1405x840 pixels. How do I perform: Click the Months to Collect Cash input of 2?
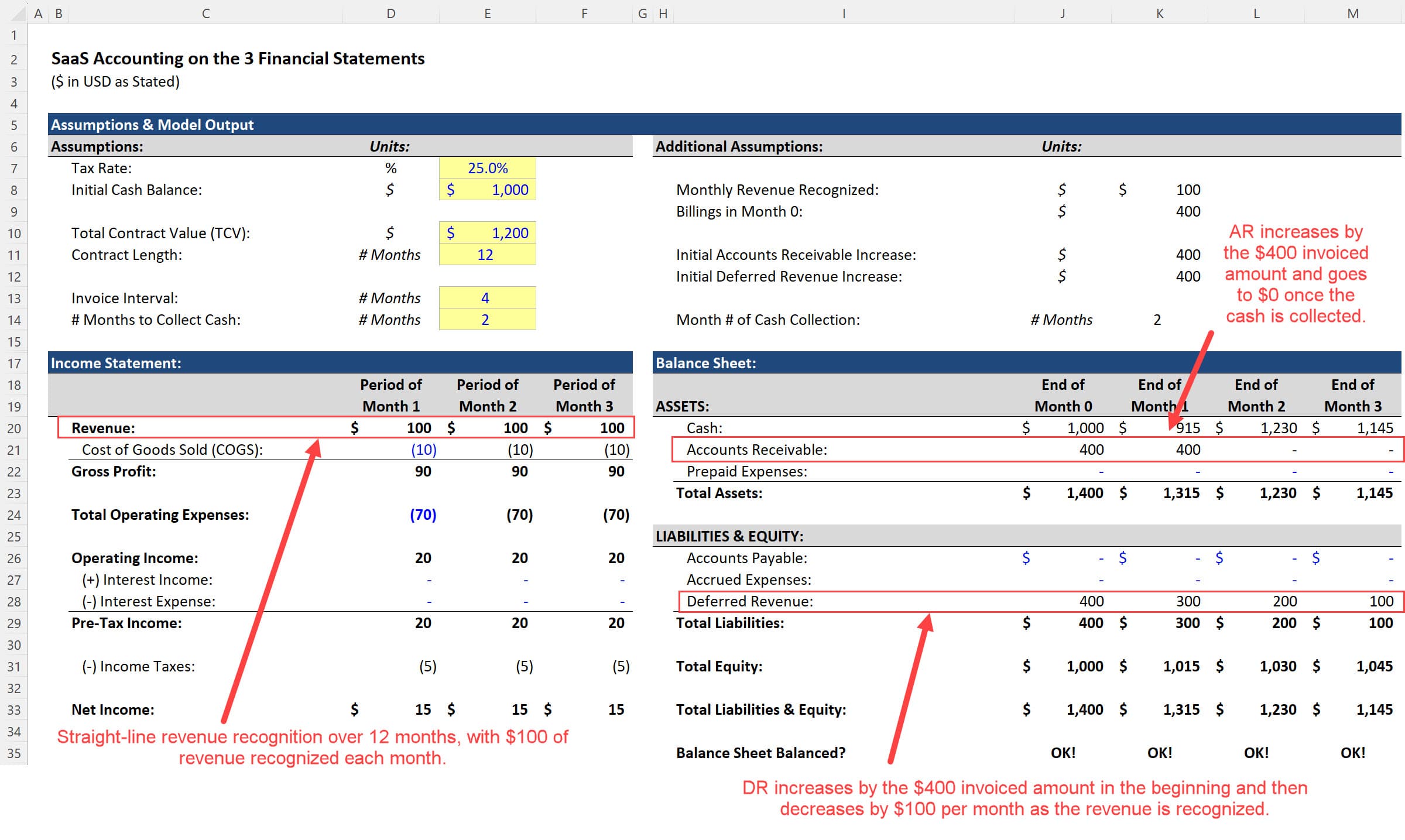(486, 319)
